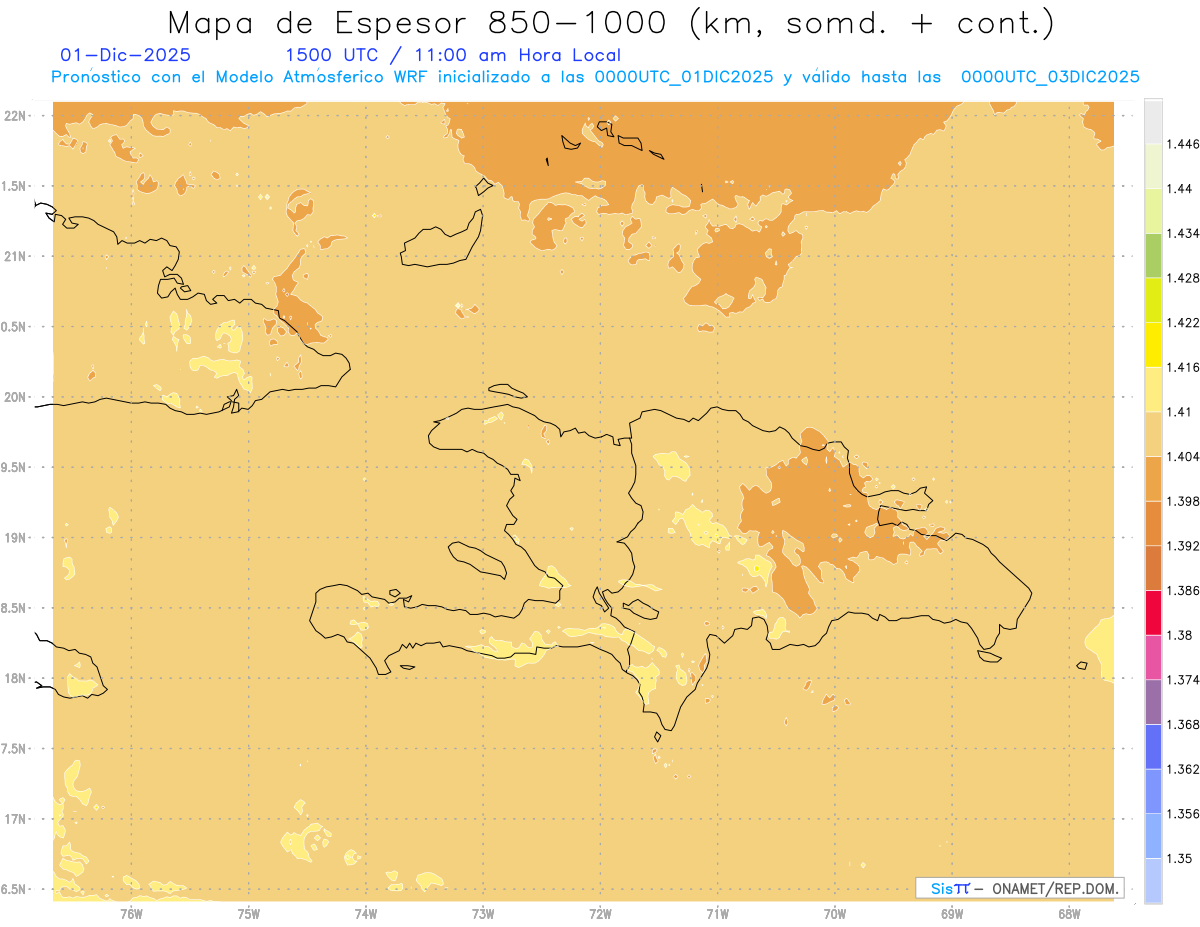
Task: Click the '76W' longitude label
Action: pos(131,913)
